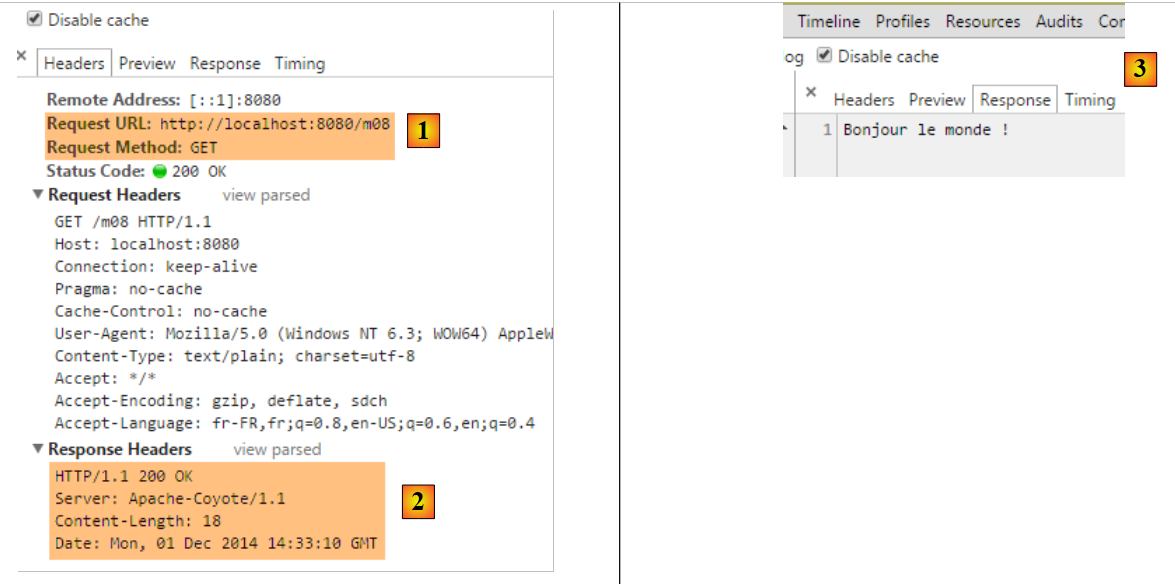The image size is (1175, 584).
Task: Switch to Timing tab in right panel
Action: click(x=1089, y=100)
